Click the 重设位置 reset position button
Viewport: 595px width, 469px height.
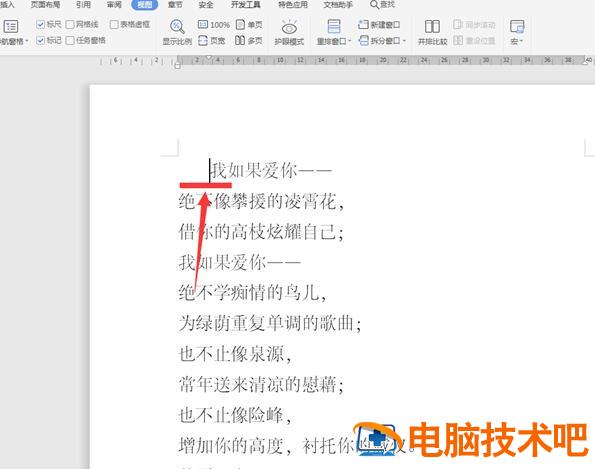[x=474, y=41]
